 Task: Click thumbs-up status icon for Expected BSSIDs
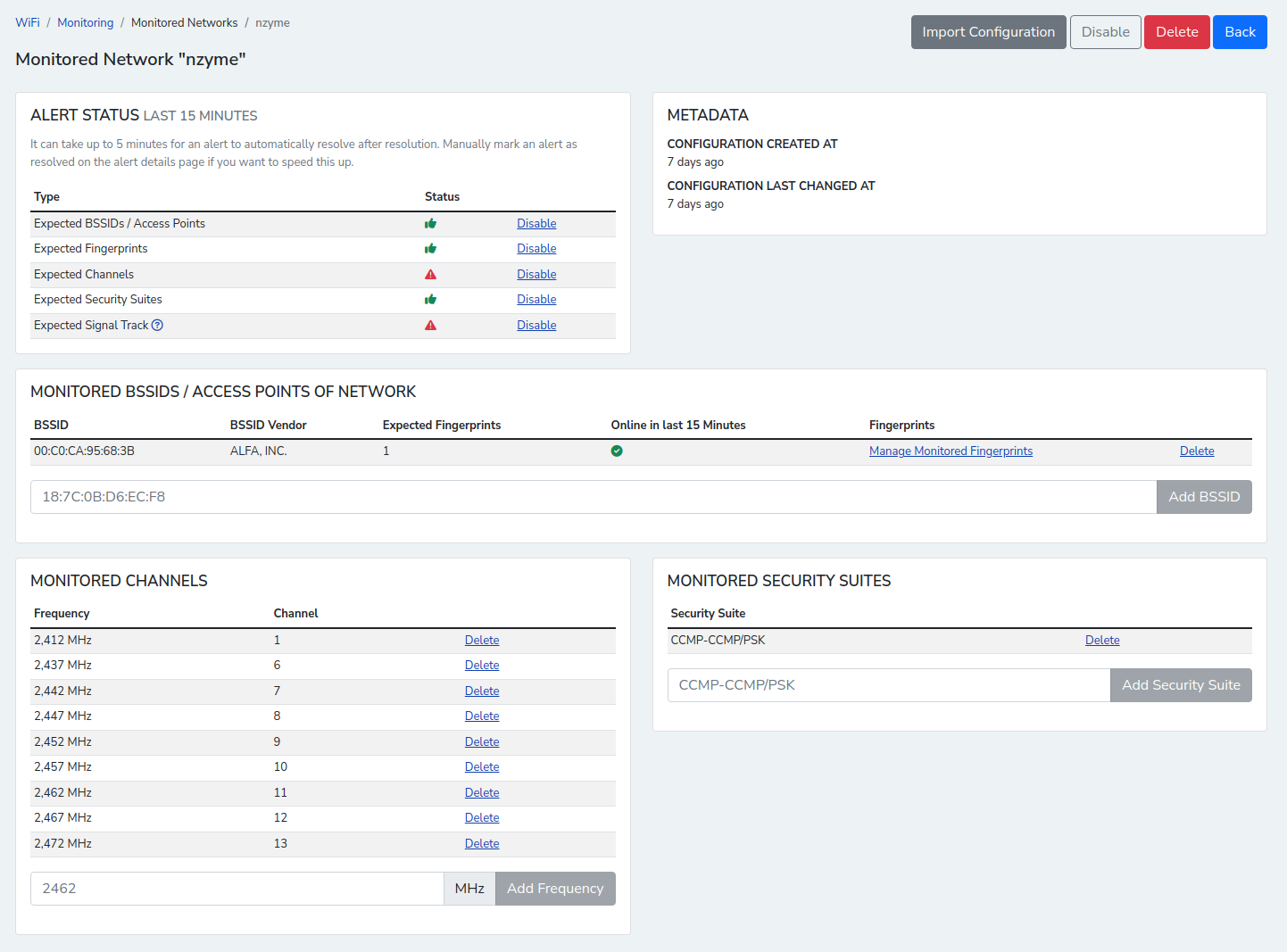[x=430, y=224]
